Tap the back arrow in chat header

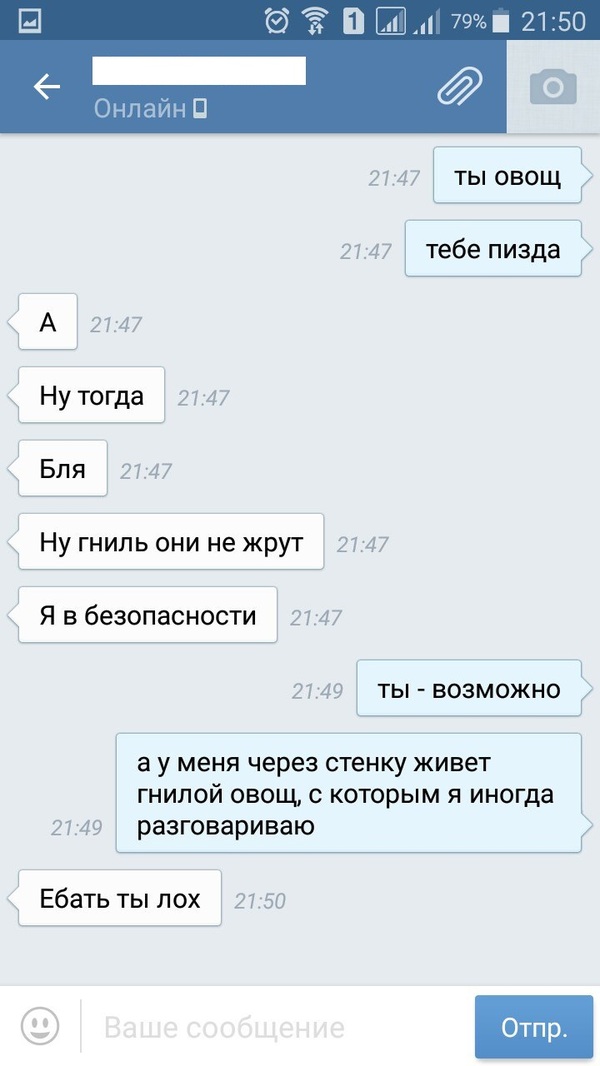[47, 86]
